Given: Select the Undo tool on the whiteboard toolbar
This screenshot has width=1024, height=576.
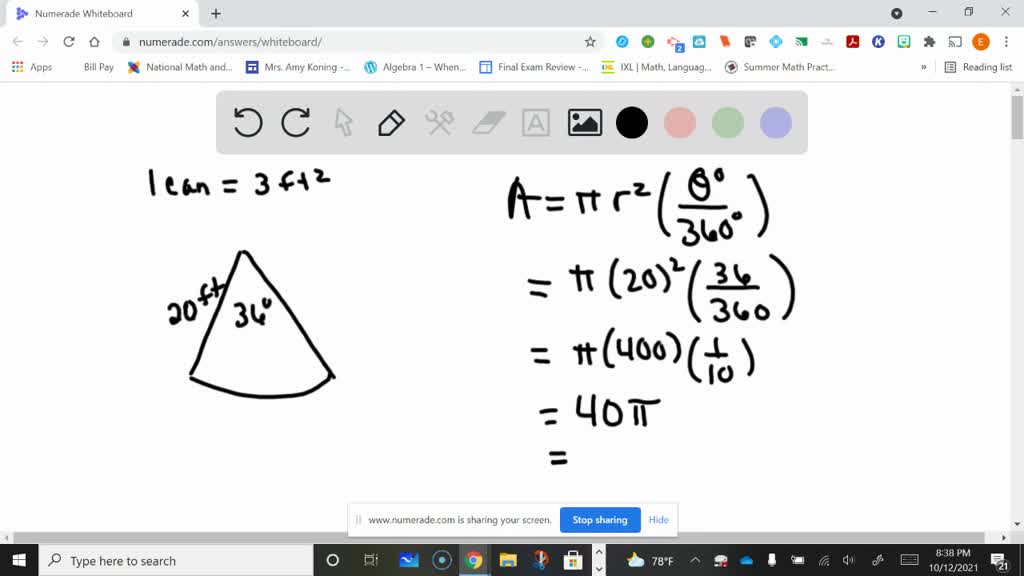Looking at the screenshot, I should (247, 122).
